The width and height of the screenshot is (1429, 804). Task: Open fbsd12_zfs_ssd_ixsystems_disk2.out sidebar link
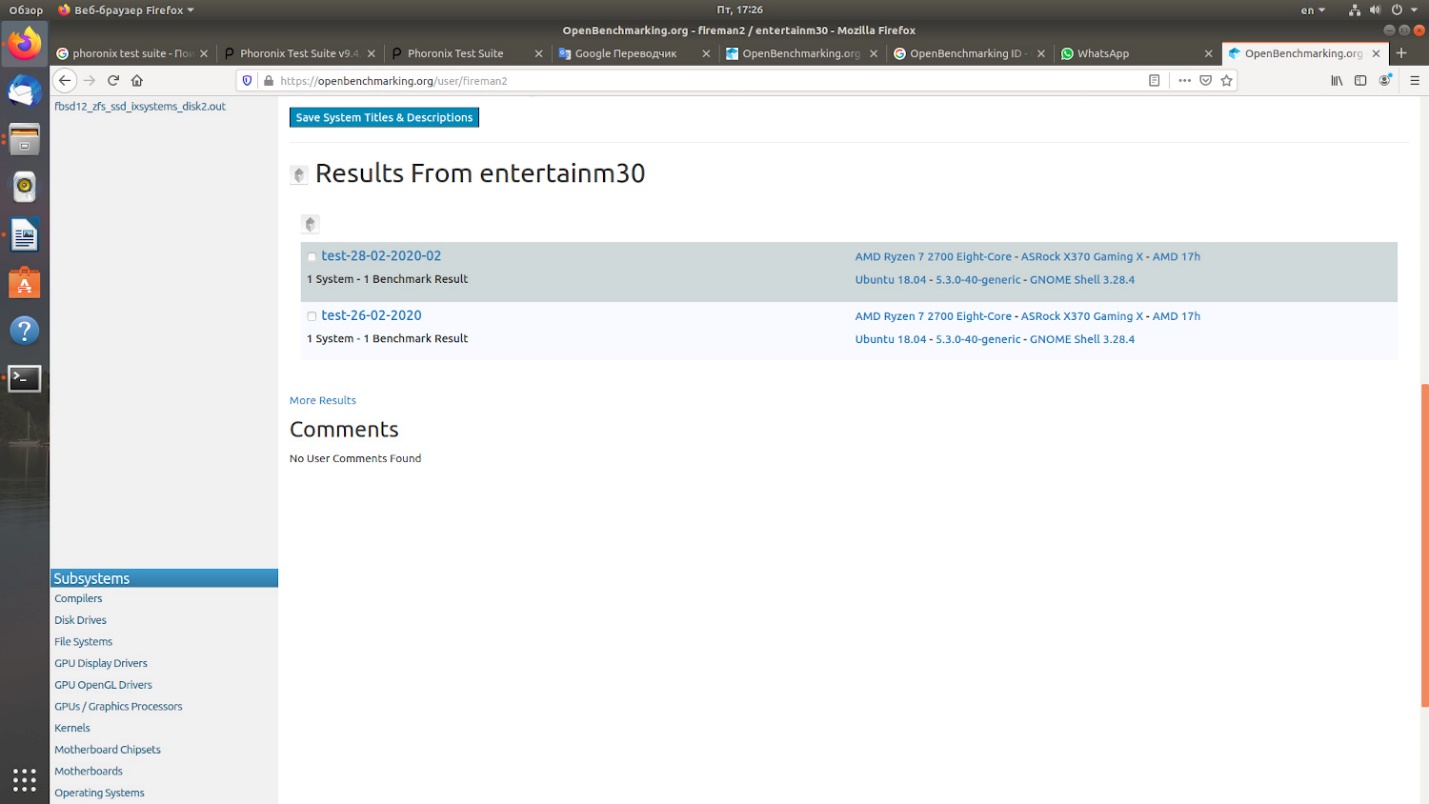click(x=140, y=106)
